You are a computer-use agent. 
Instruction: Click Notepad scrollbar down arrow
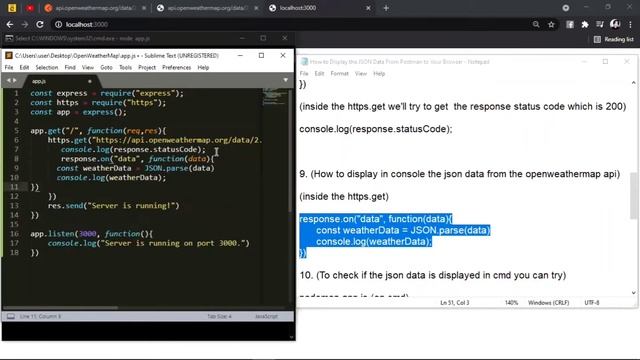pyautogui.click(x=633, y=293)
